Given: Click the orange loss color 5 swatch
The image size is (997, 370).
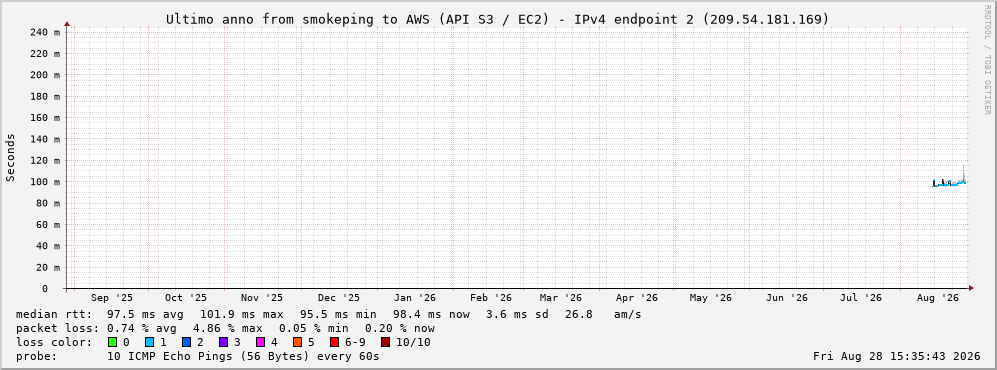Looking at the screenshot, I should pyautogui.click(x=297, y=342).
